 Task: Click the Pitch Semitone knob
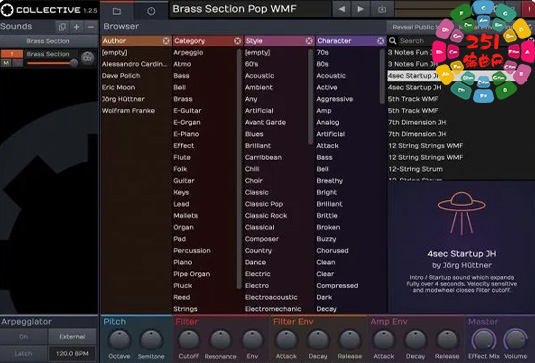(151, 340)
